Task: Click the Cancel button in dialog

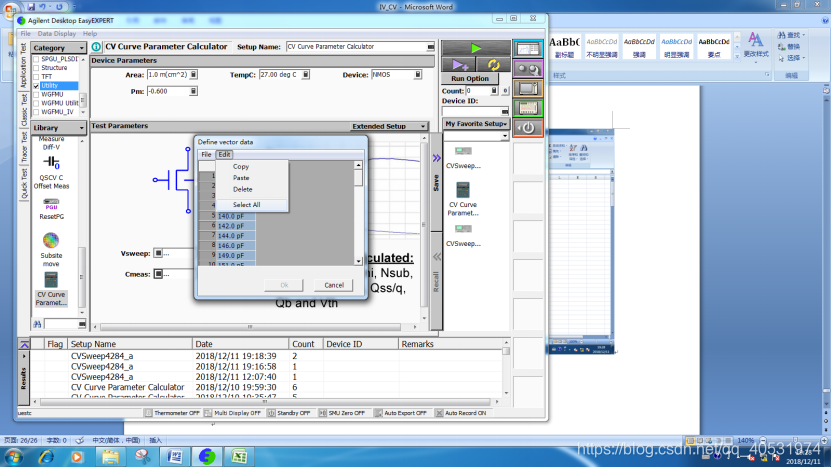Action: 334,285
